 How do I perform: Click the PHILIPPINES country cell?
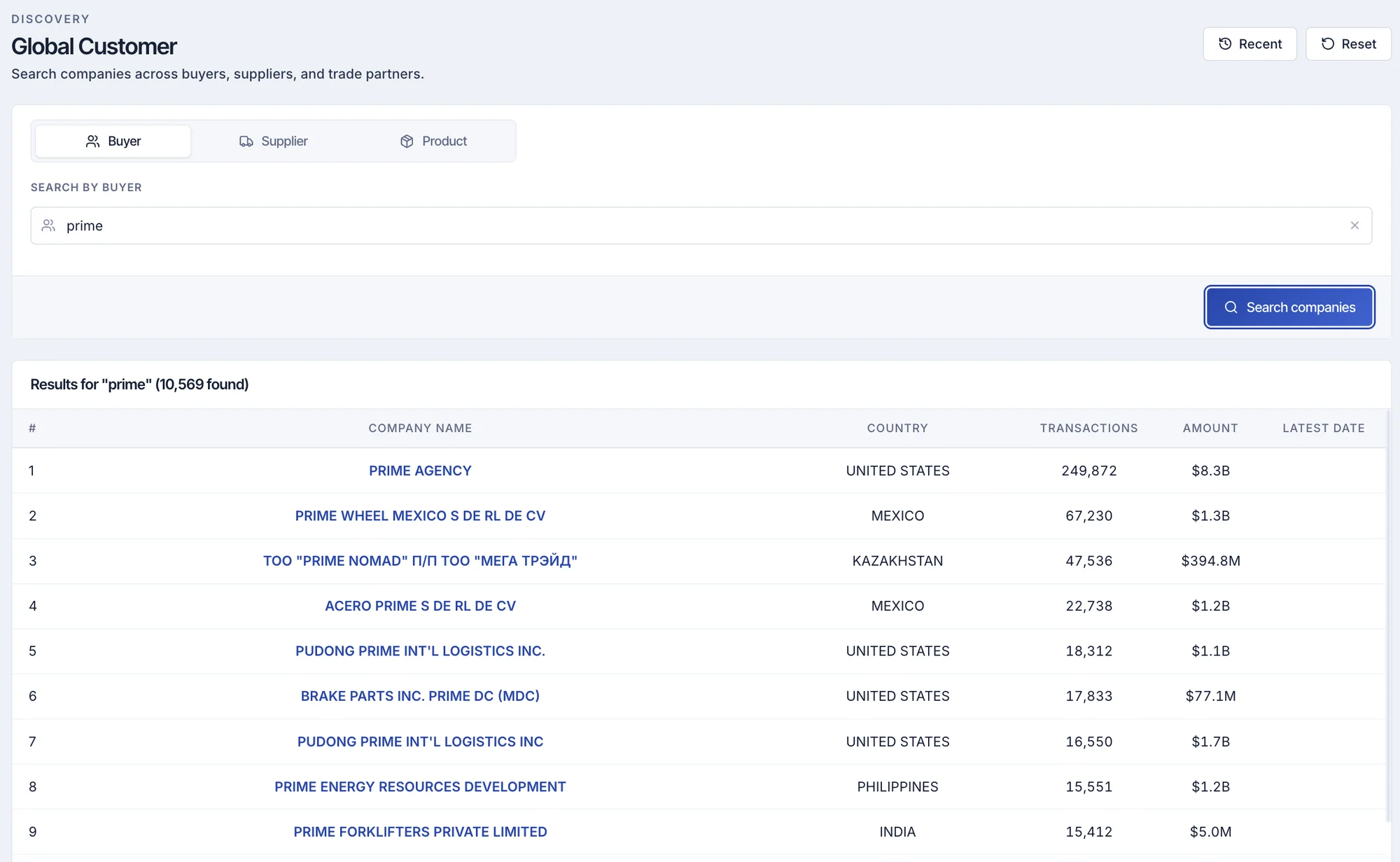pyautogui.click(x=897, y=787)
